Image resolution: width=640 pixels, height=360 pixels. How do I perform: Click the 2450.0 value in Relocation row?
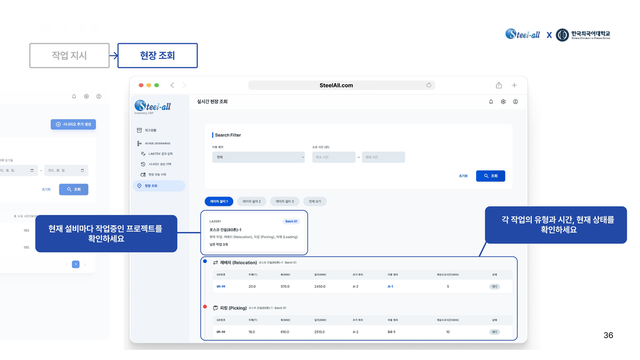(x=320, y=287)
